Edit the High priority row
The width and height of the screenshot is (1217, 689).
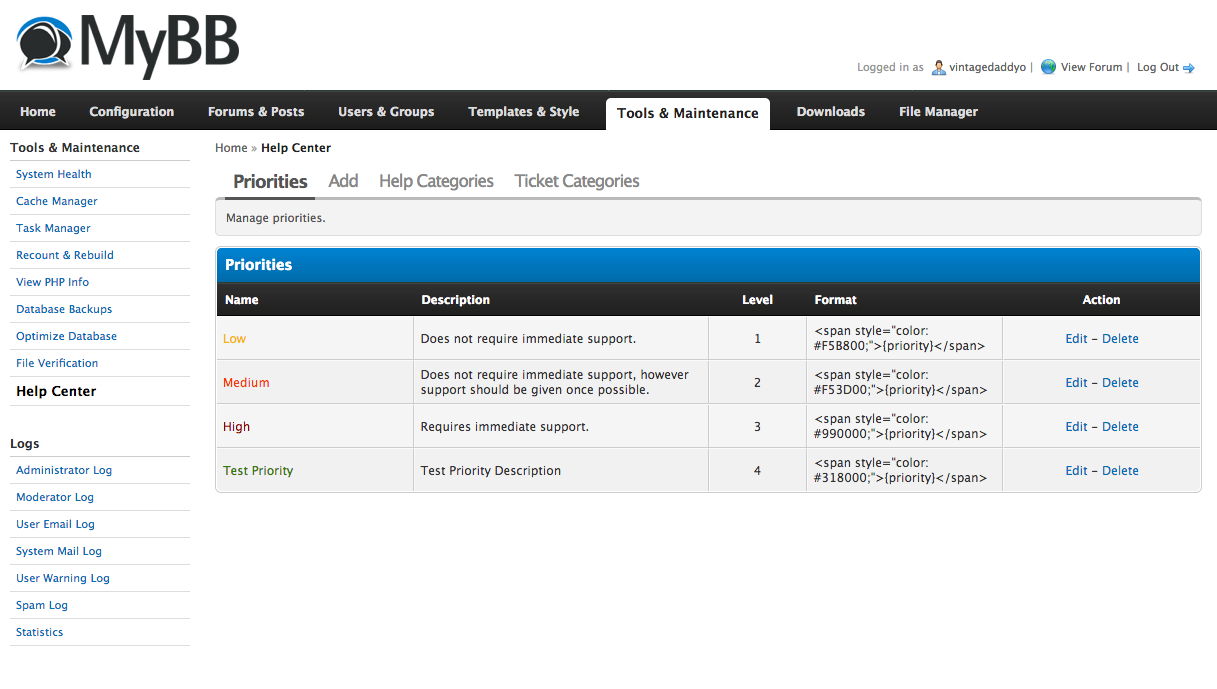click(1076, 427)
